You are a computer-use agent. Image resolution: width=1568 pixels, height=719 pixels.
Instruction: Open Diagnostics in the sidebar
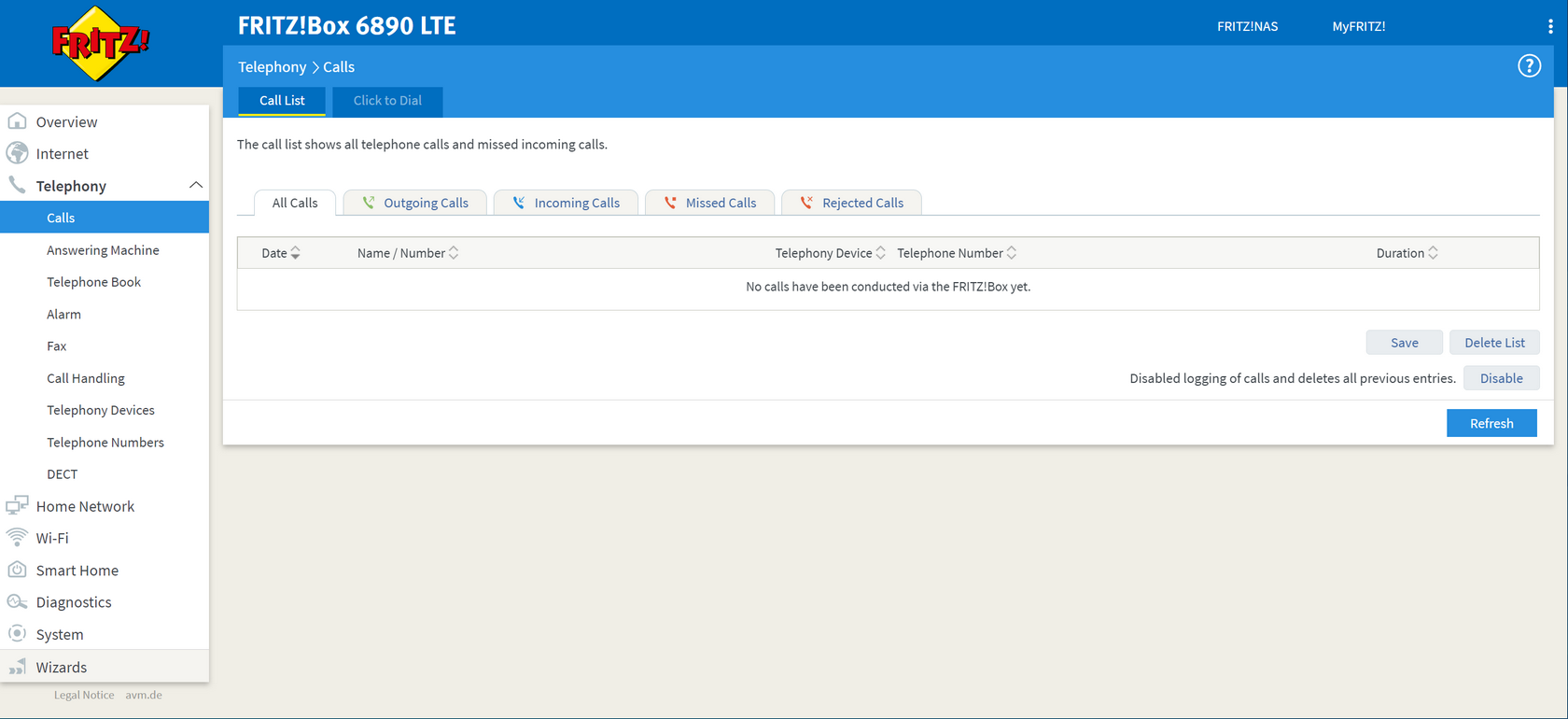pyautogui.click(x=105, y=602)
